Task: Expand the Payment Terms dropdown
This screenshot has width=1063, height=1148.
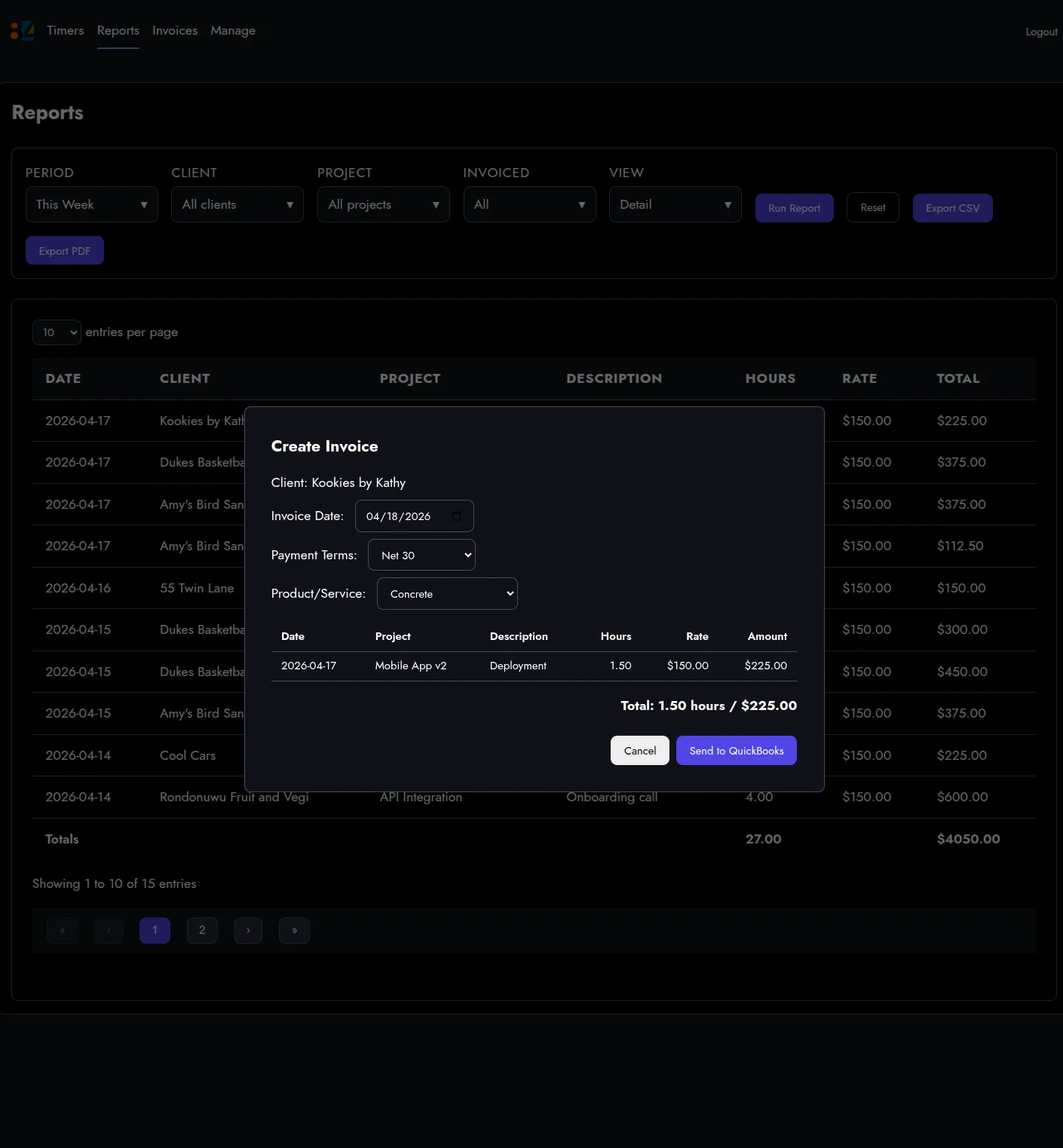Action: (421, 556)
